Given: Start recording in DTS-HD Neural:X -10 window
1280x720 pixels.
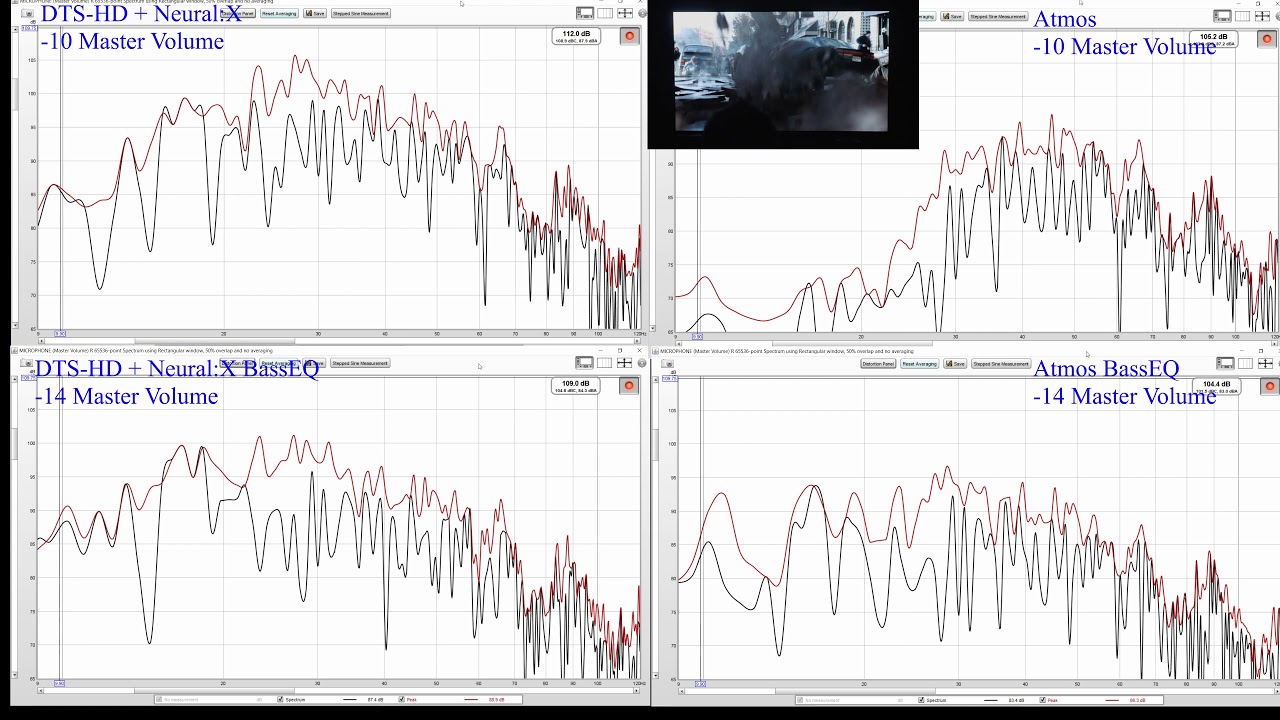Looking at the screenshot, I should click(x=629, y=36).
